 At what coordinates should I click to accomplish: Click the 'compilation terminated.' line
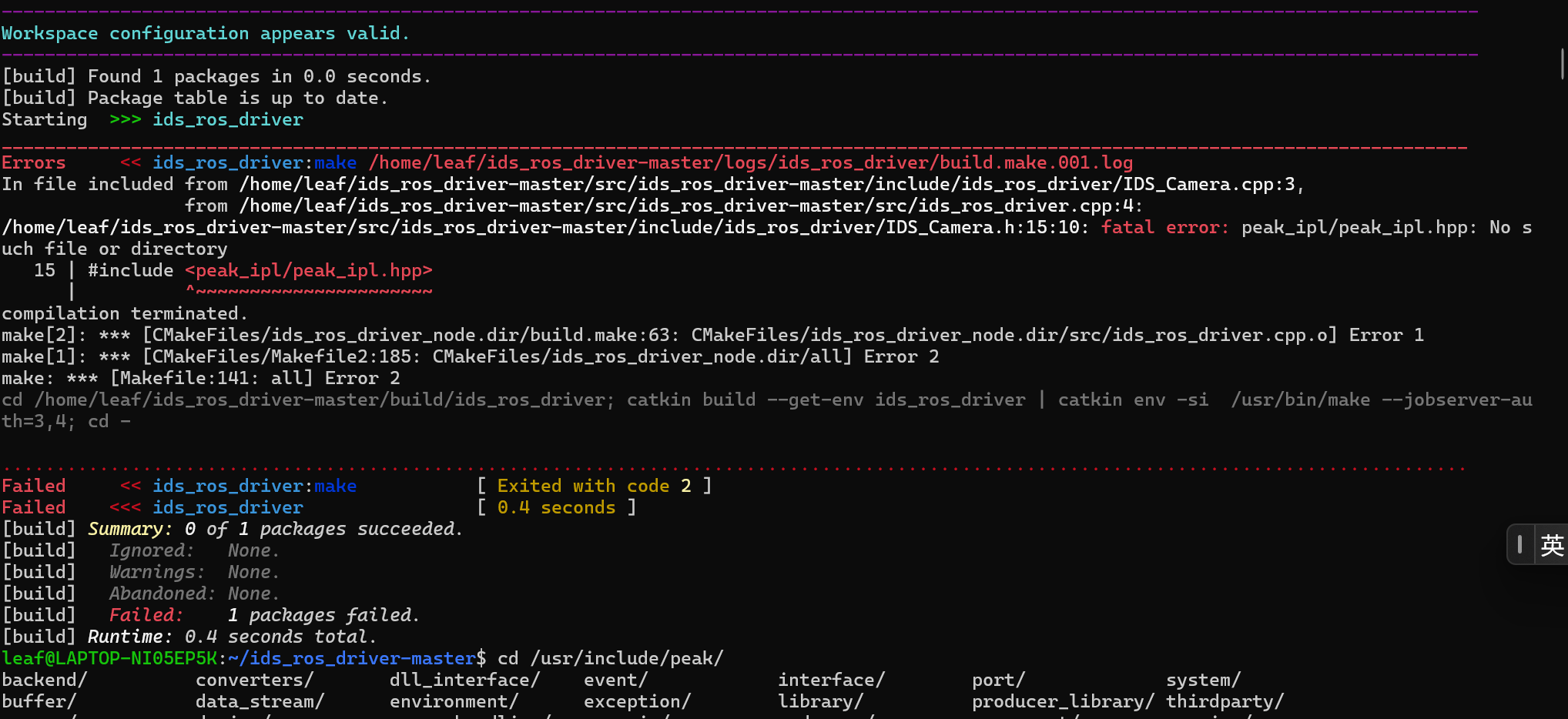125,314
